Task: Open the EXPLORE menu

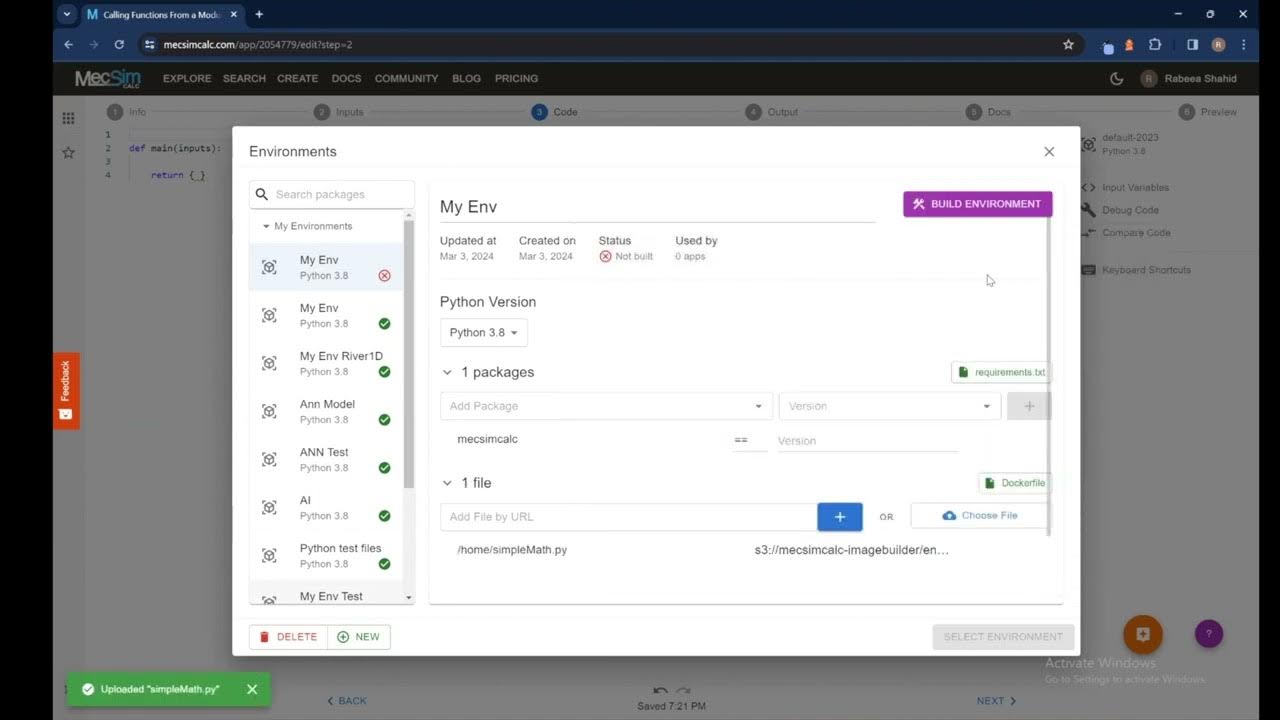Action: coord(187,78)
